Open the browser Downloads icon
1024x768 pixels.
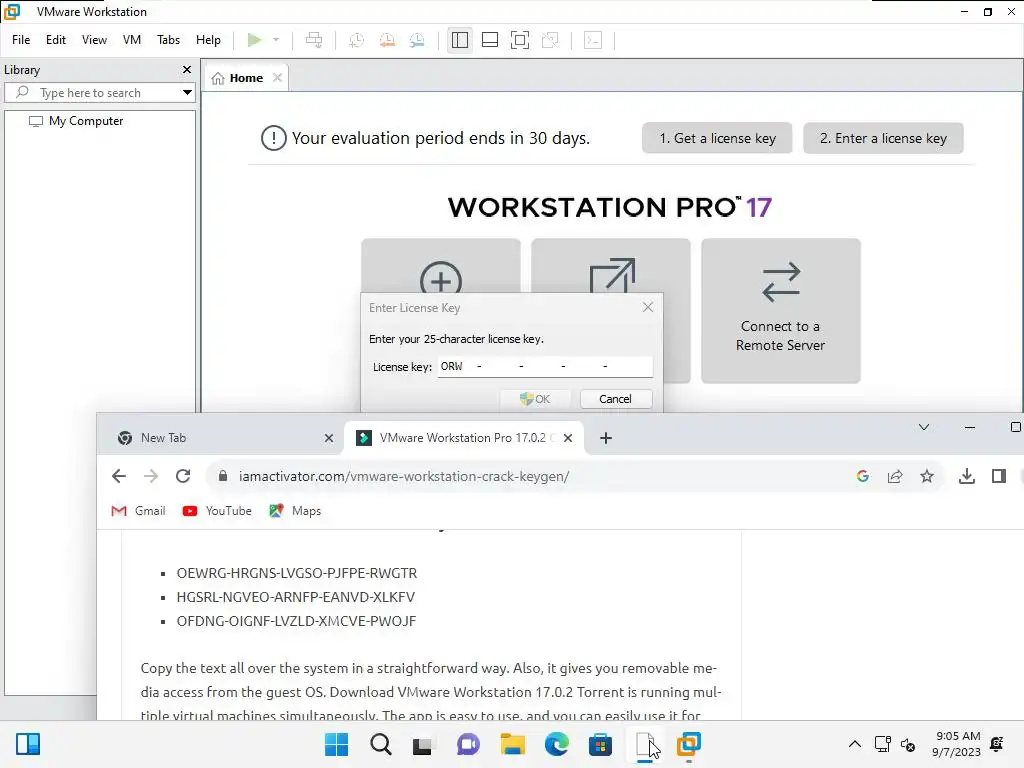(x=967, y=476)
